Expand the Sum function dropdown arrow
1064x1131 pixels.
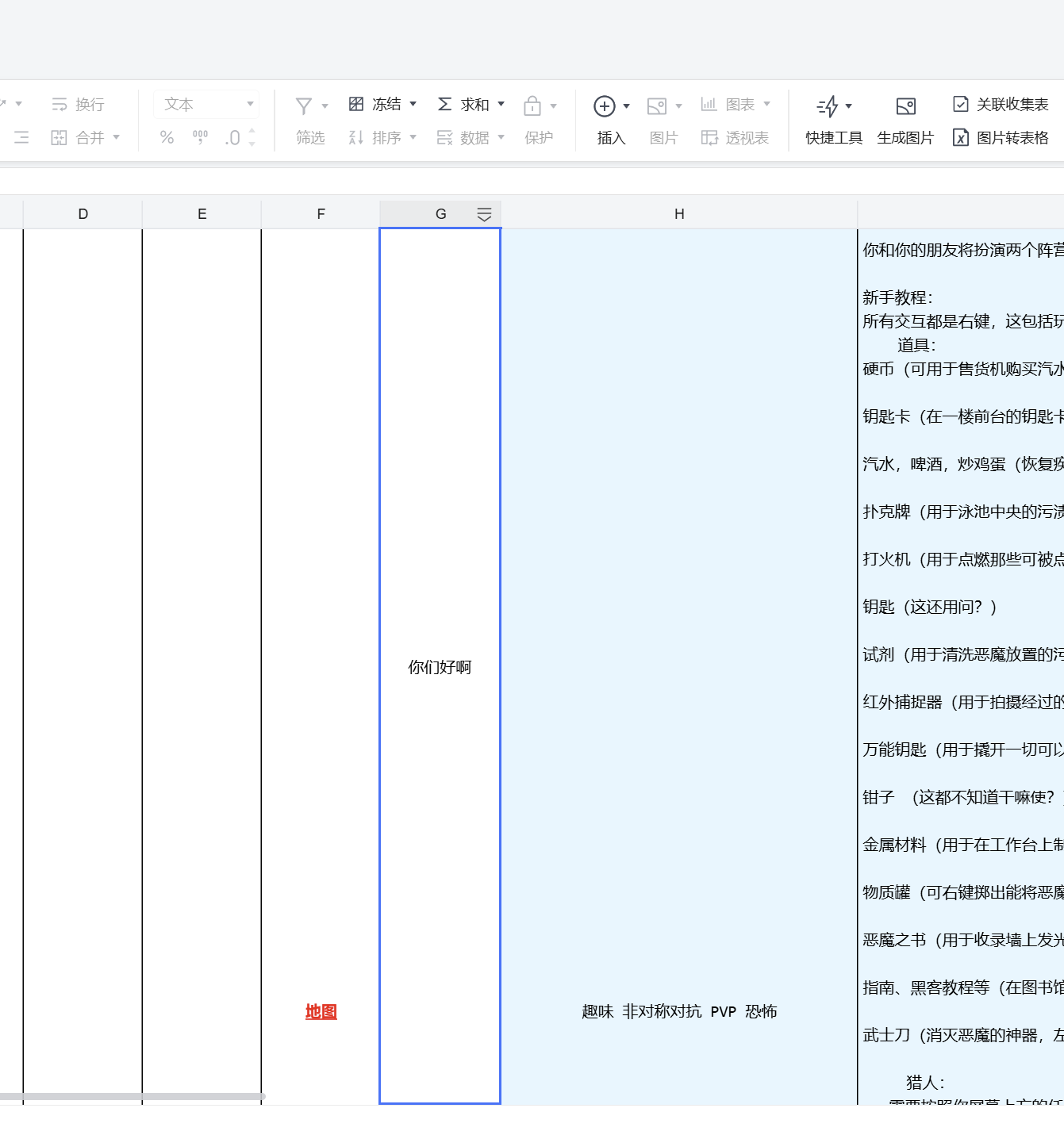(x=501, y=105)
